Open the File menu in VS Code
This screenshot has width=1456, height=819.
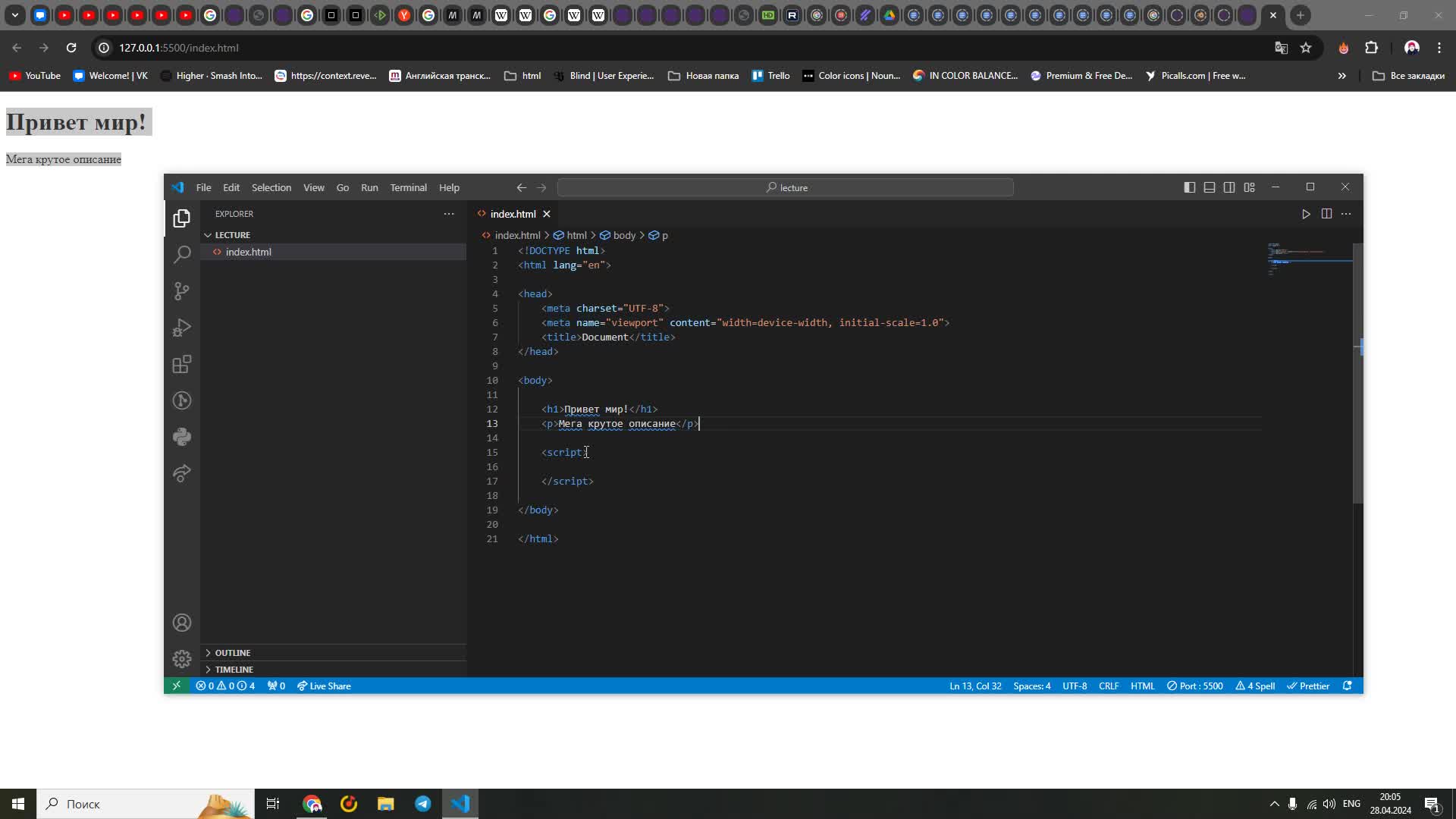coord(203,187)
